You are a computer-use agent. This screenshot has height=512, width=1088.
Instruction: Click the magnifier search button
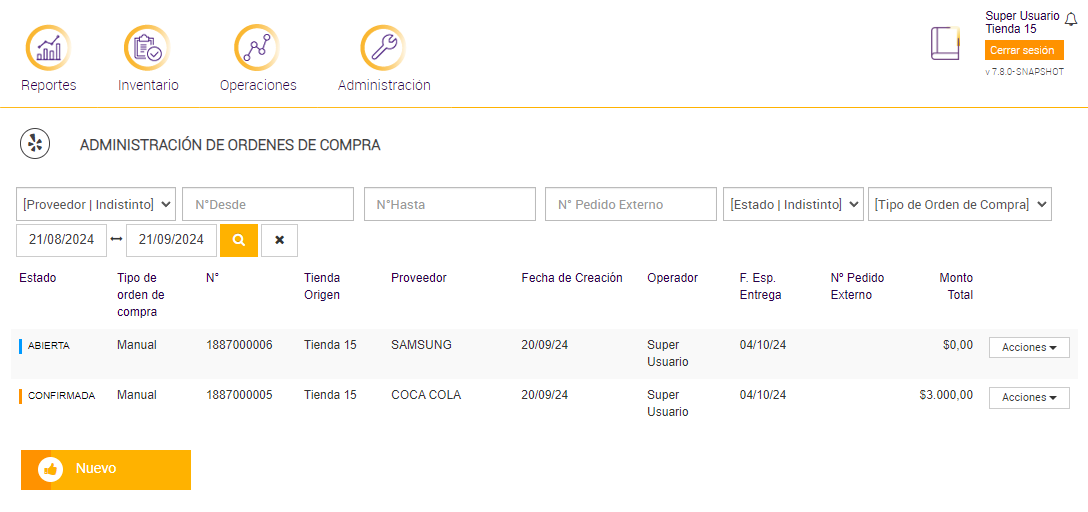(239, 240)
